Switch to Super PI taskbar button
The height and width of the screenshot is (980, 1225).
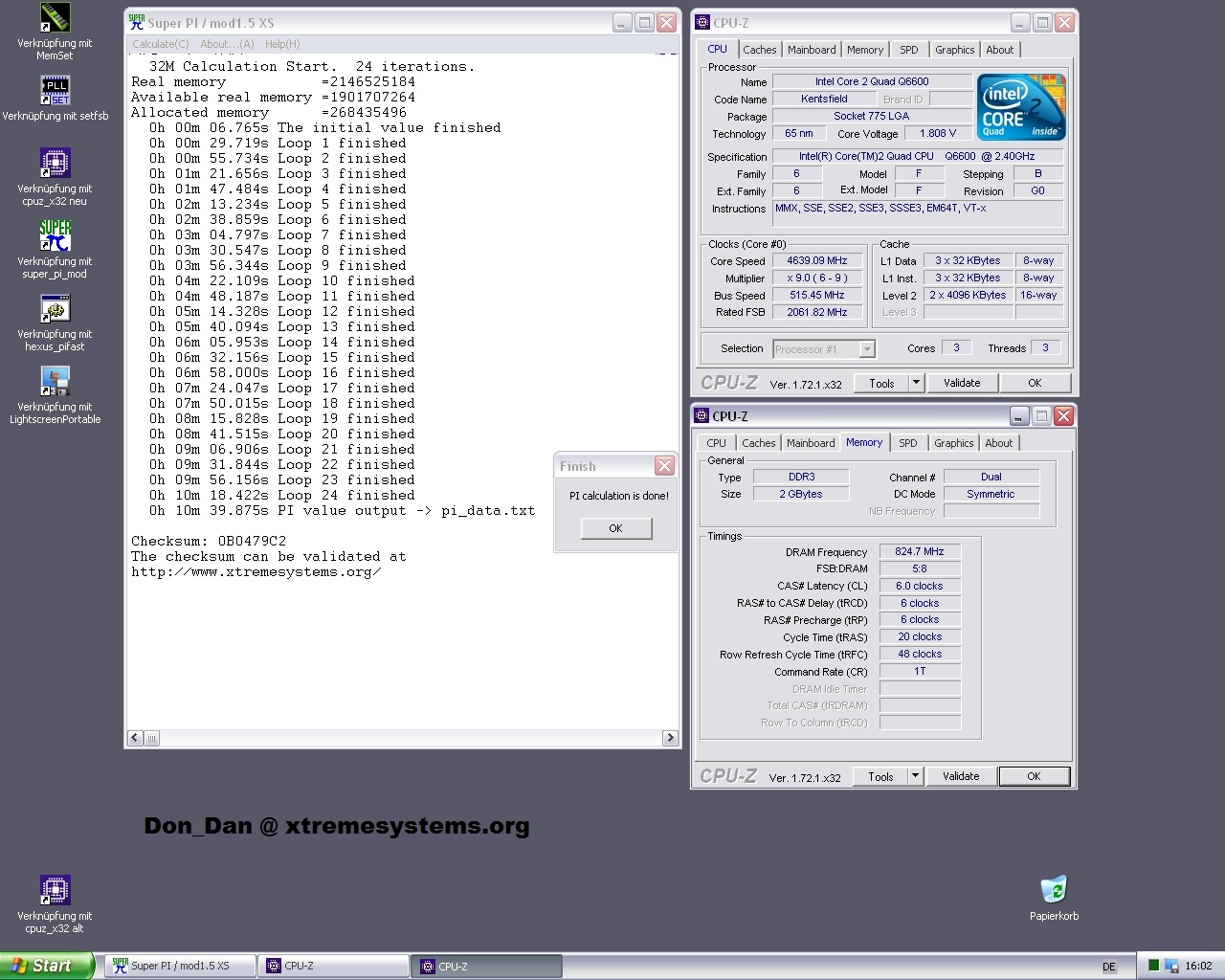[x=180, y=966]
